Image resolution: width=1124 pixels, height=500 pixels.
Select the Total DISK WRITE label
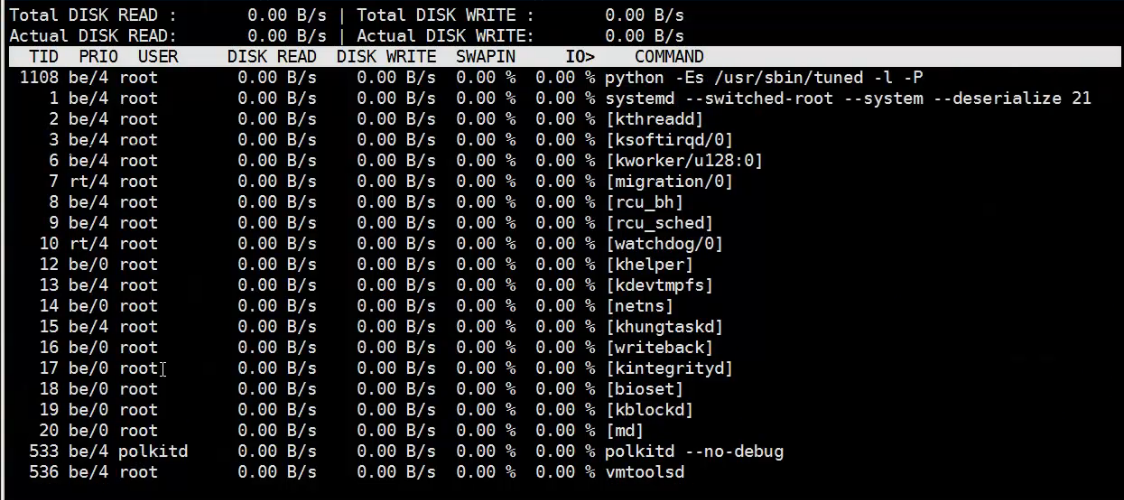(445, 15)
